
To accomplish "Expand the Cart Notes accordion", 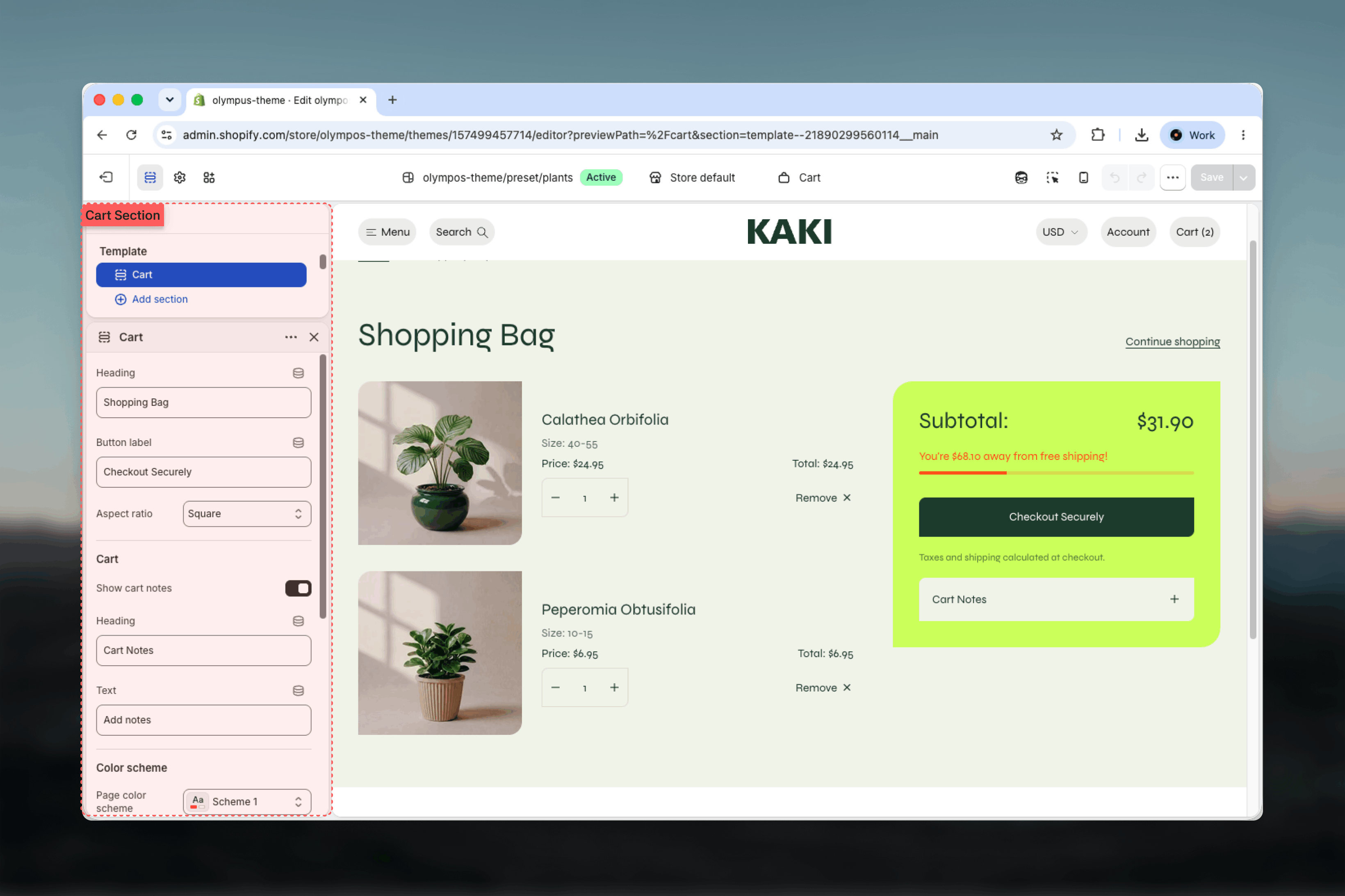I will [x=1056, y=599].
